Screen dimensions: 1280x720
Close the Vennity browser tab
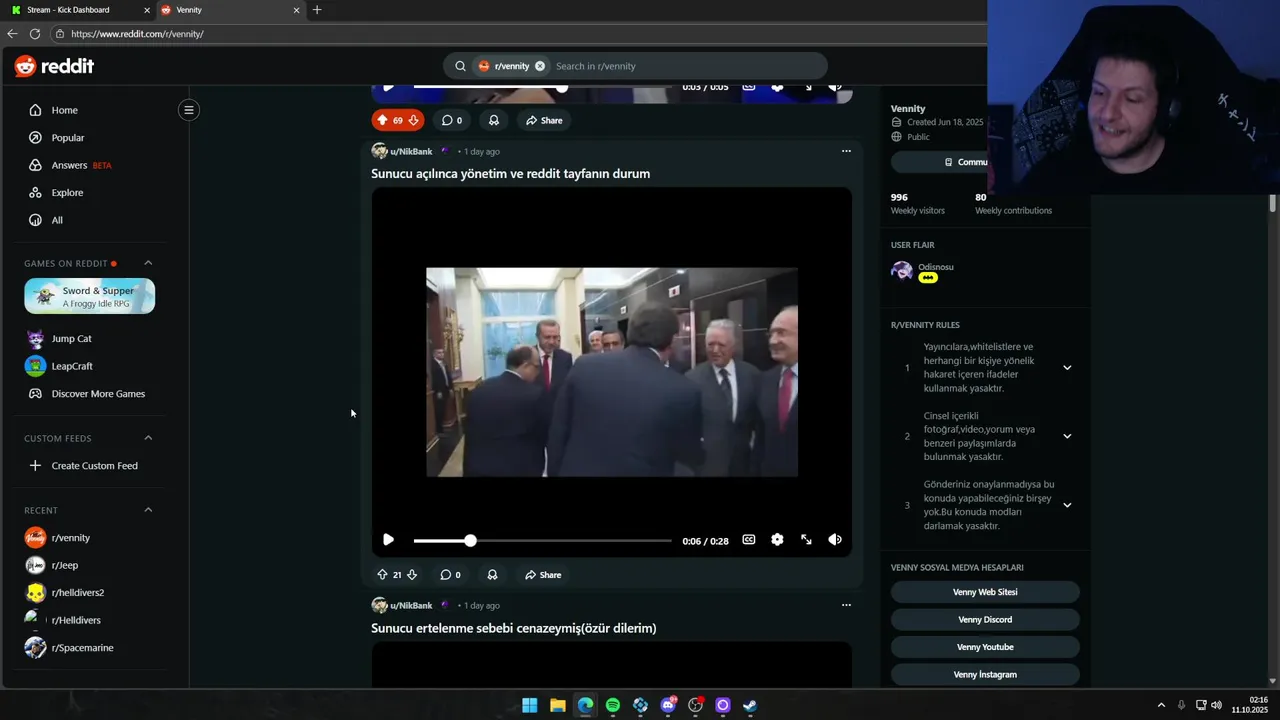(296, 10)
